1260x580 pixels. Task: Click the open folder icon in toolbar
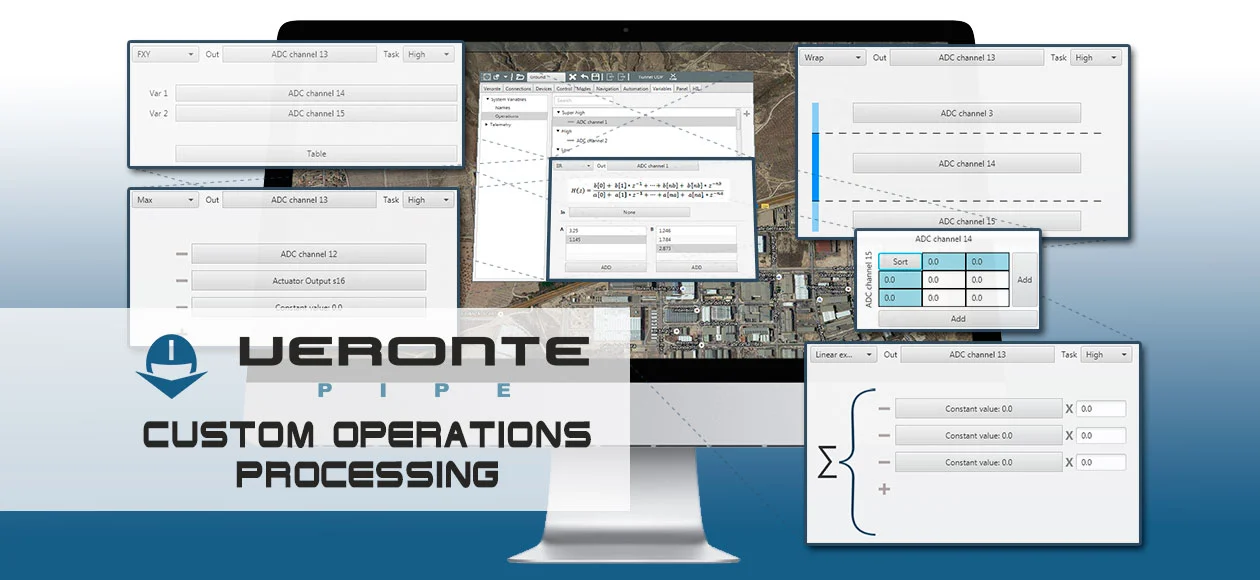pos(519,77)
